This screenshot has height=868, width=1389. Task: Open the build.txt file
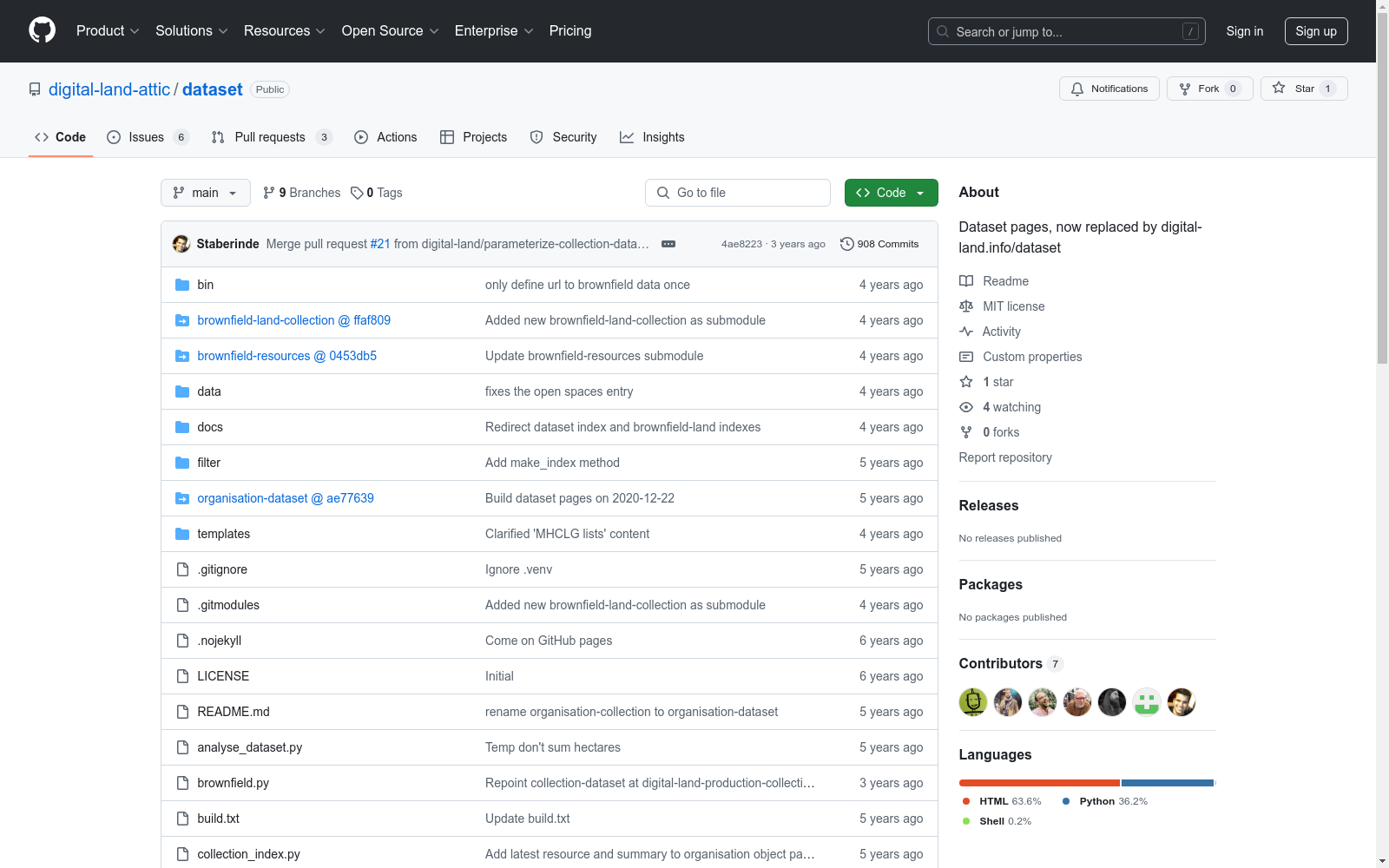pos(219,819)
